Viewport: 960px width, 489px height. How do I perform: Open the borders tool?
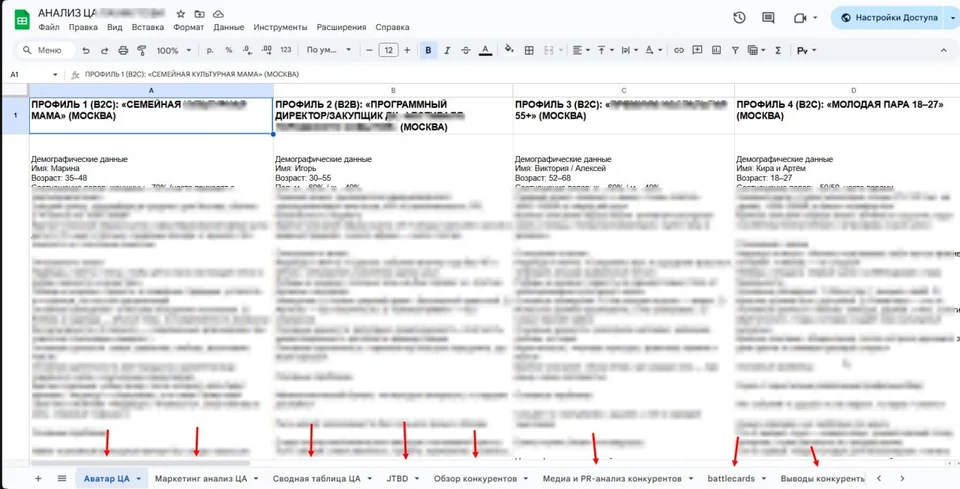click(x=530, y=50)
